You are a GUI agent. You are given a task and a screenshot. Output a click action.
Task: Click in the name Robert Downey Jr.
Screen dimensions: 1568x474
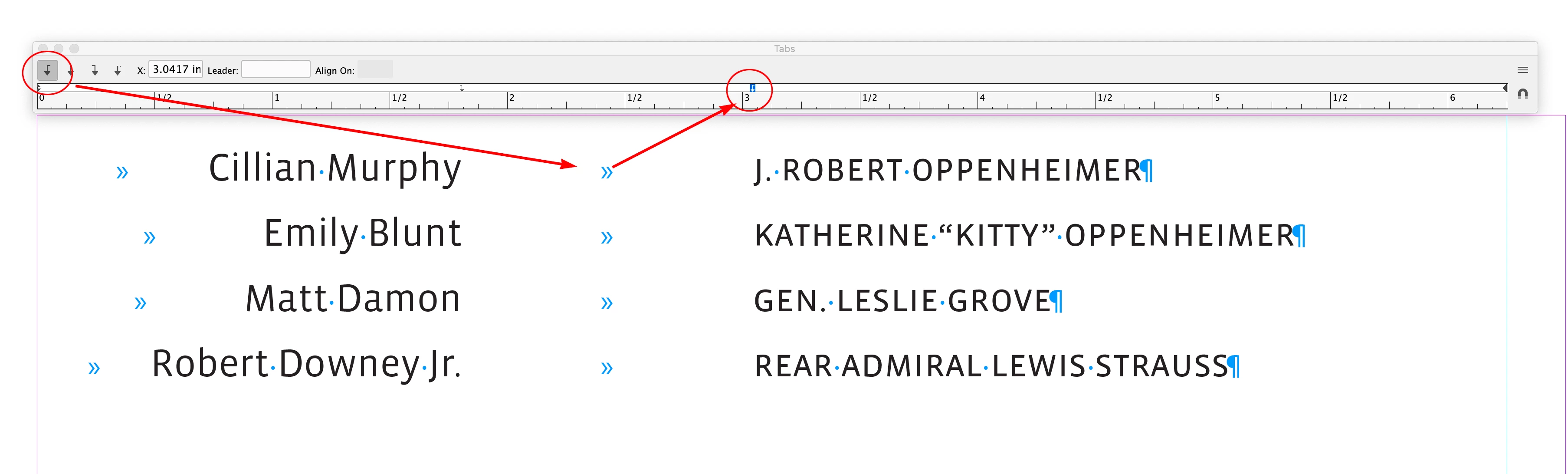tap(306, 365)
